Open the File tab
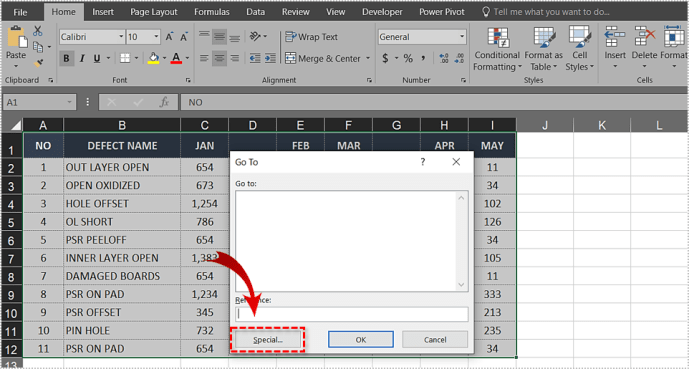The image size is (689, 369). coord(20,12)
